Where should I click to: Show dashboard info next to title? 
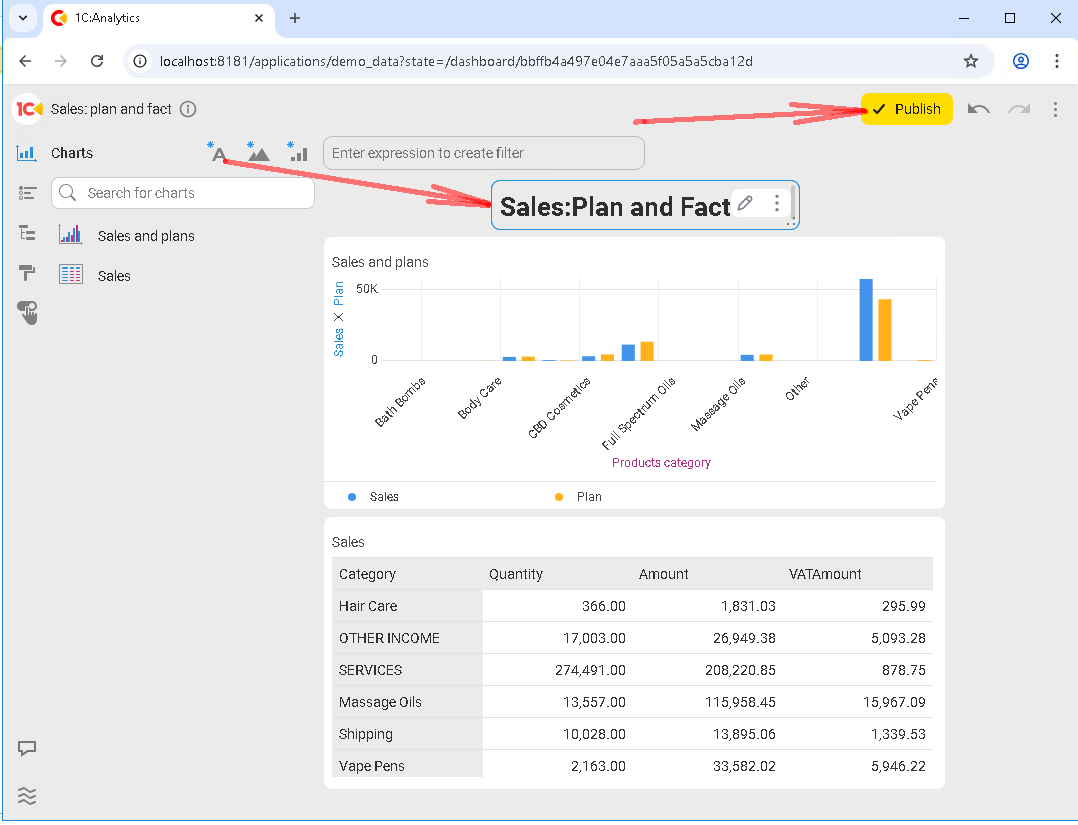(x=188, y=109)
